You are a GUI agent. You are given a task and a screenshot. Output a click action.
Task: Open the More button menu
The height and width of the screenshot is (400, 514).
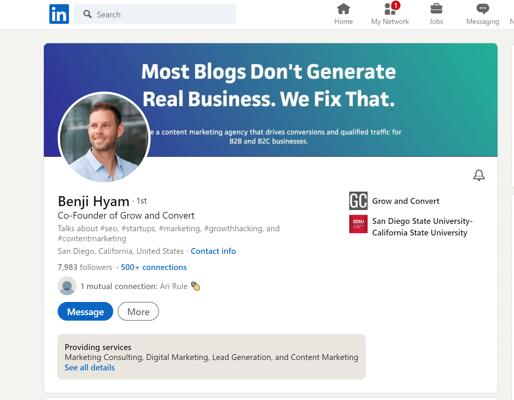pyautogui.click(x=138, y=312)
